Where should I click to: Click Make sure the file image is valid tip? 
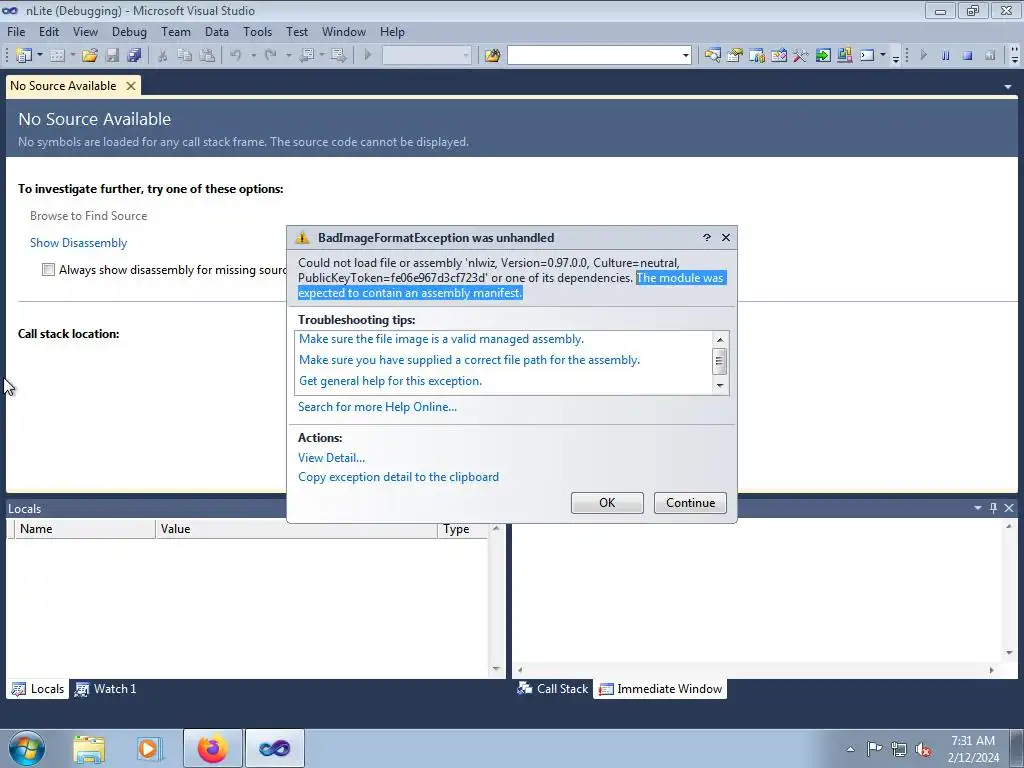(441, 339)
